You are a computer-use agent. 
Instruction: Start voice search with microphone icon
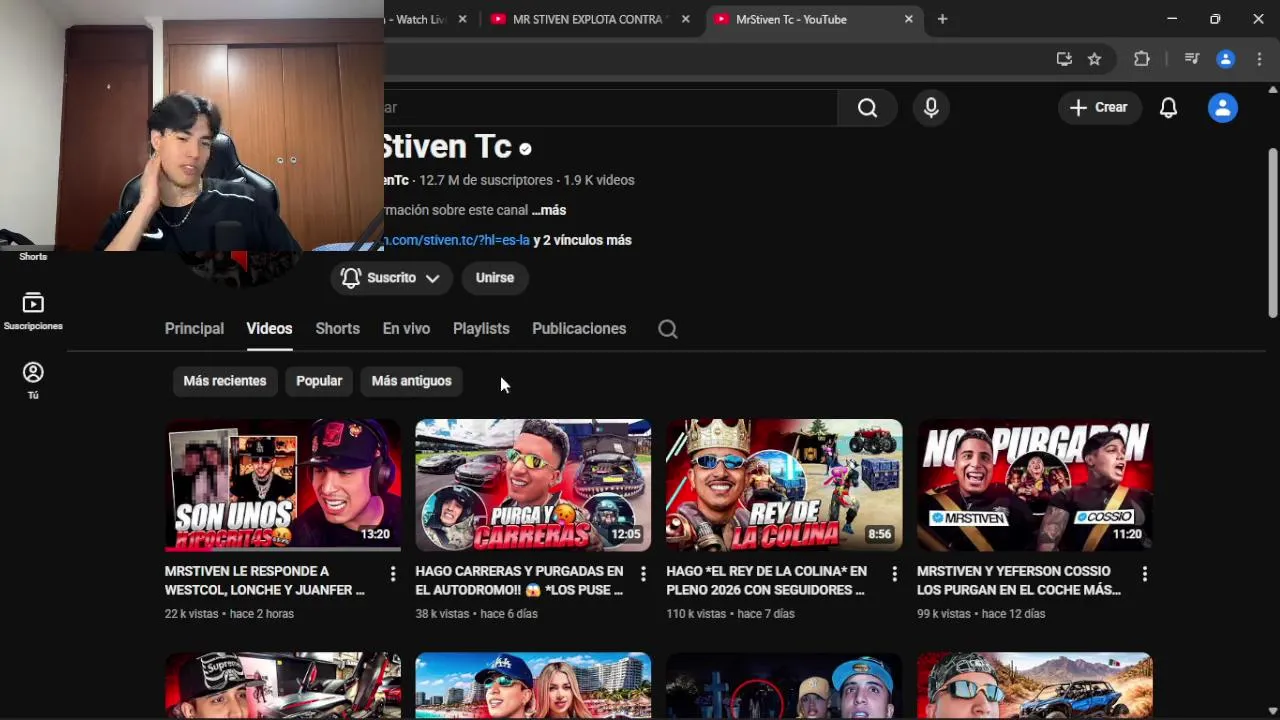(931, 107)
